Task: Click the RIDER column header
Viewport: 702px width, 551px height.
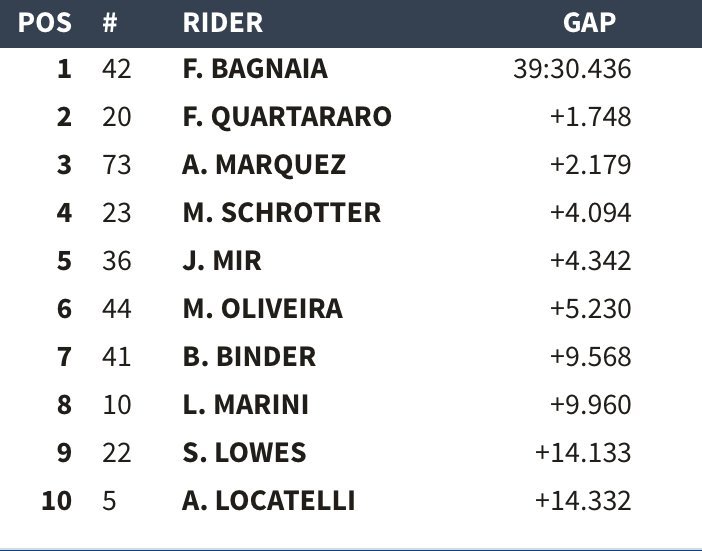Action: [223, 22]
